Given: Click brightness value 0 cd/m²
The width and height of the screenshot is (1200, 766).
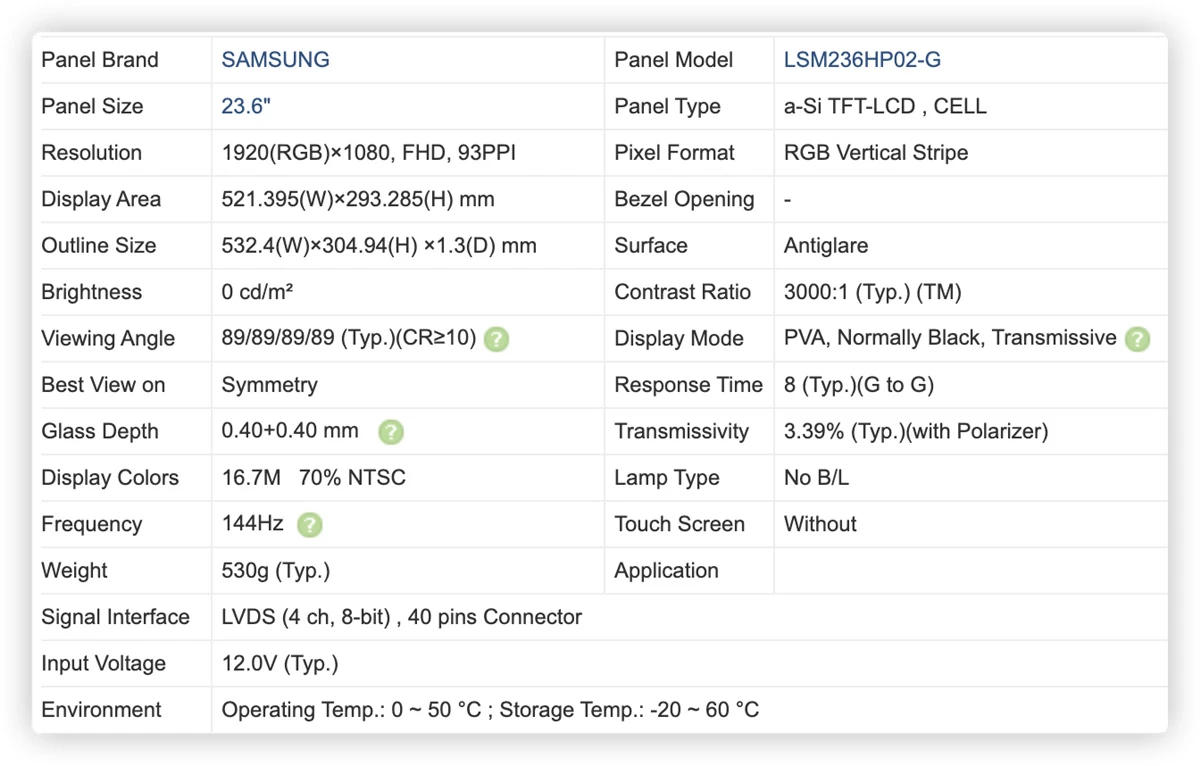Looking at the screenshot, I should click(x=257, y=292).
